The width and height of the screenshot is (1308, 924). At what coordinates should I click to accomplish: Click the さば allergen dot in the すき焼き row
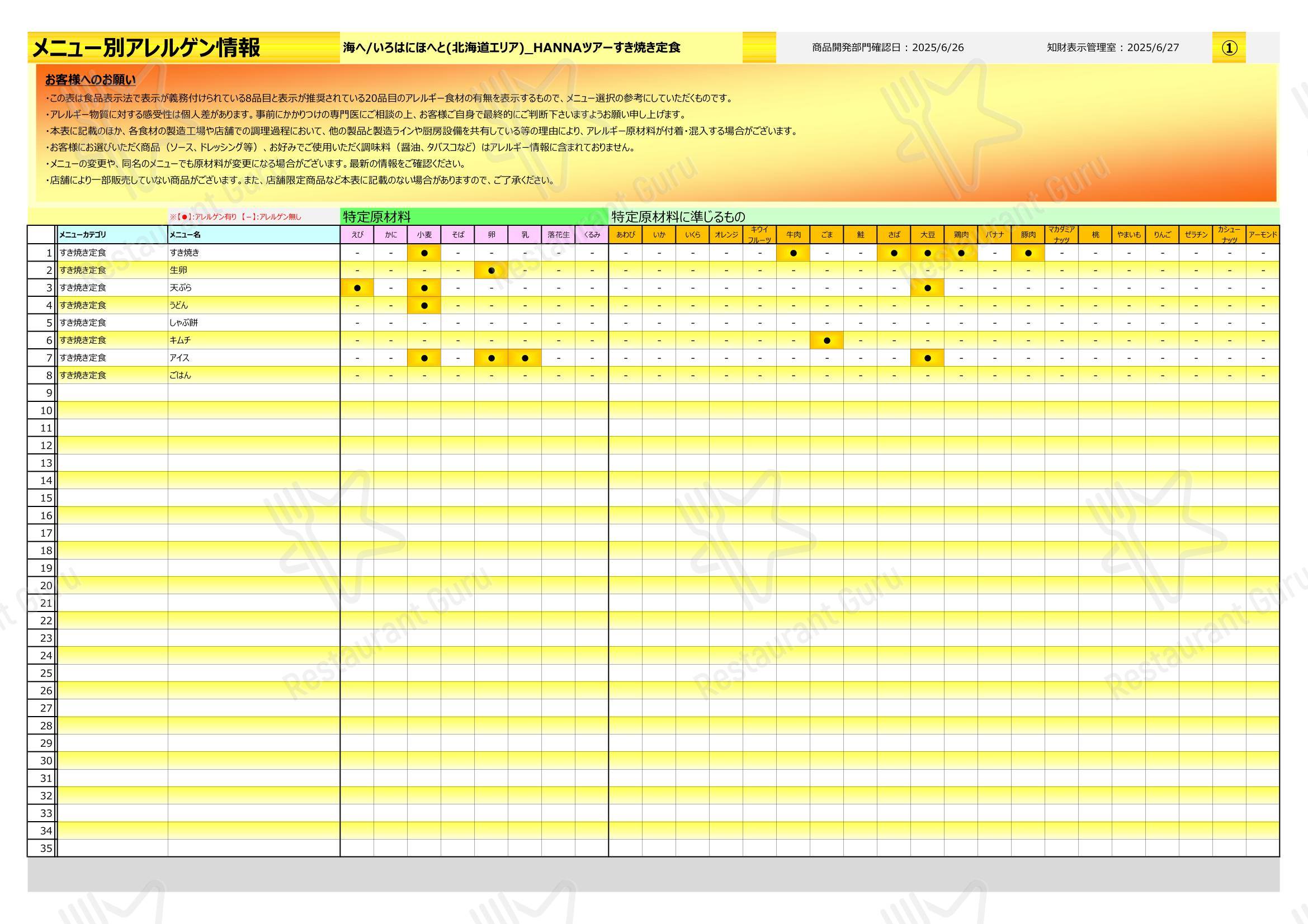(x=894, y=253)
